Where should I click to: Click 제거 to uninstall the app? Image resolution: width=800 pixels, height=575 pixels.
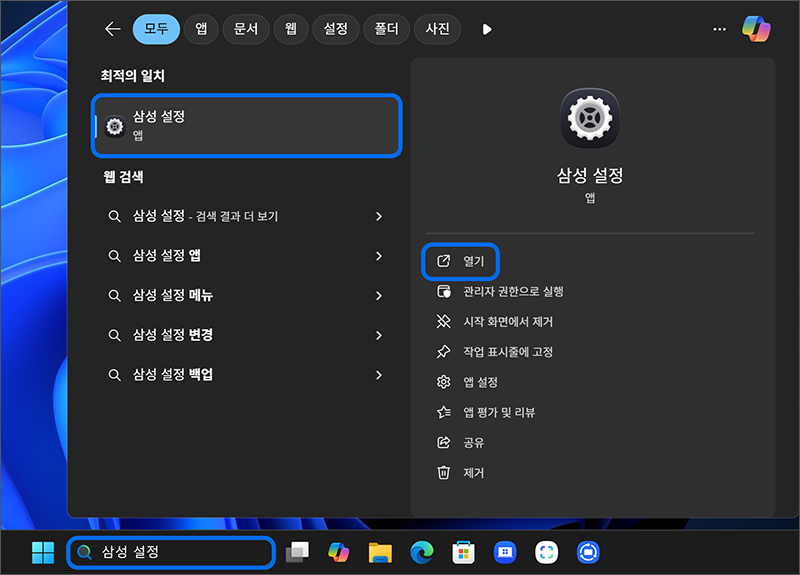click(x=460, y=473)
